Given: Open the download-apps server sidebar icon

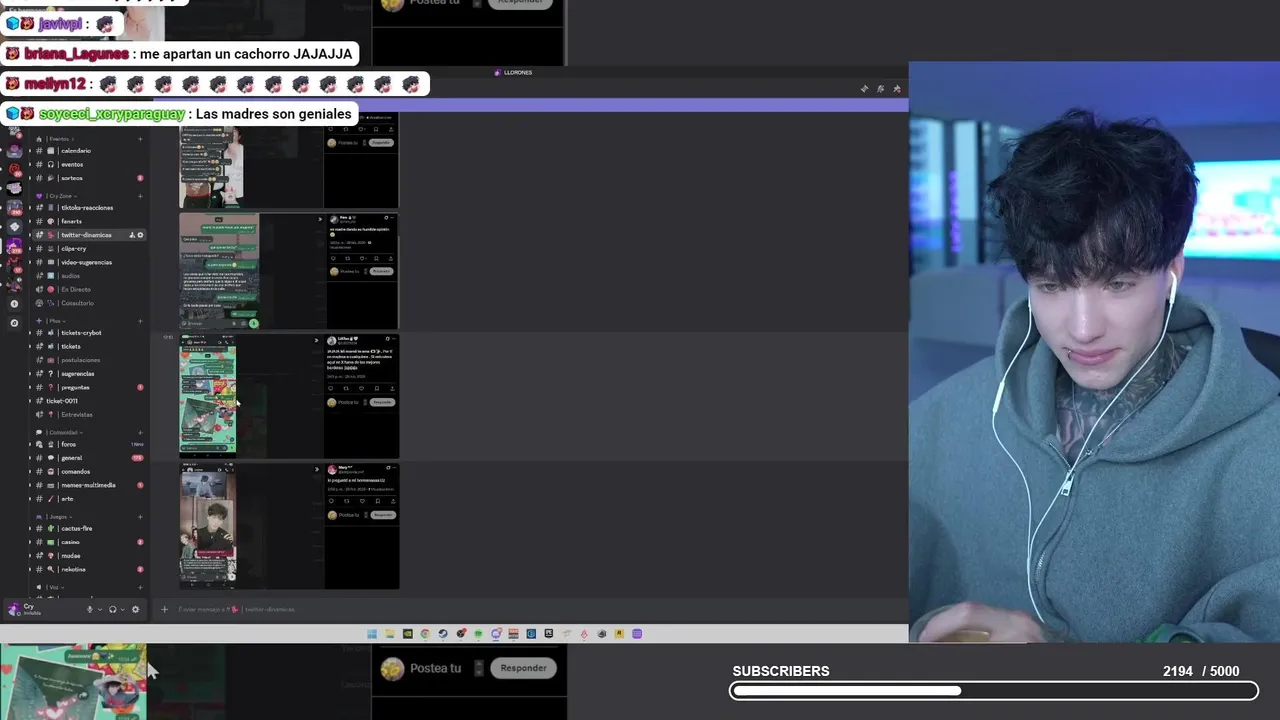Looking at the screenshot, I should point(14,303).
